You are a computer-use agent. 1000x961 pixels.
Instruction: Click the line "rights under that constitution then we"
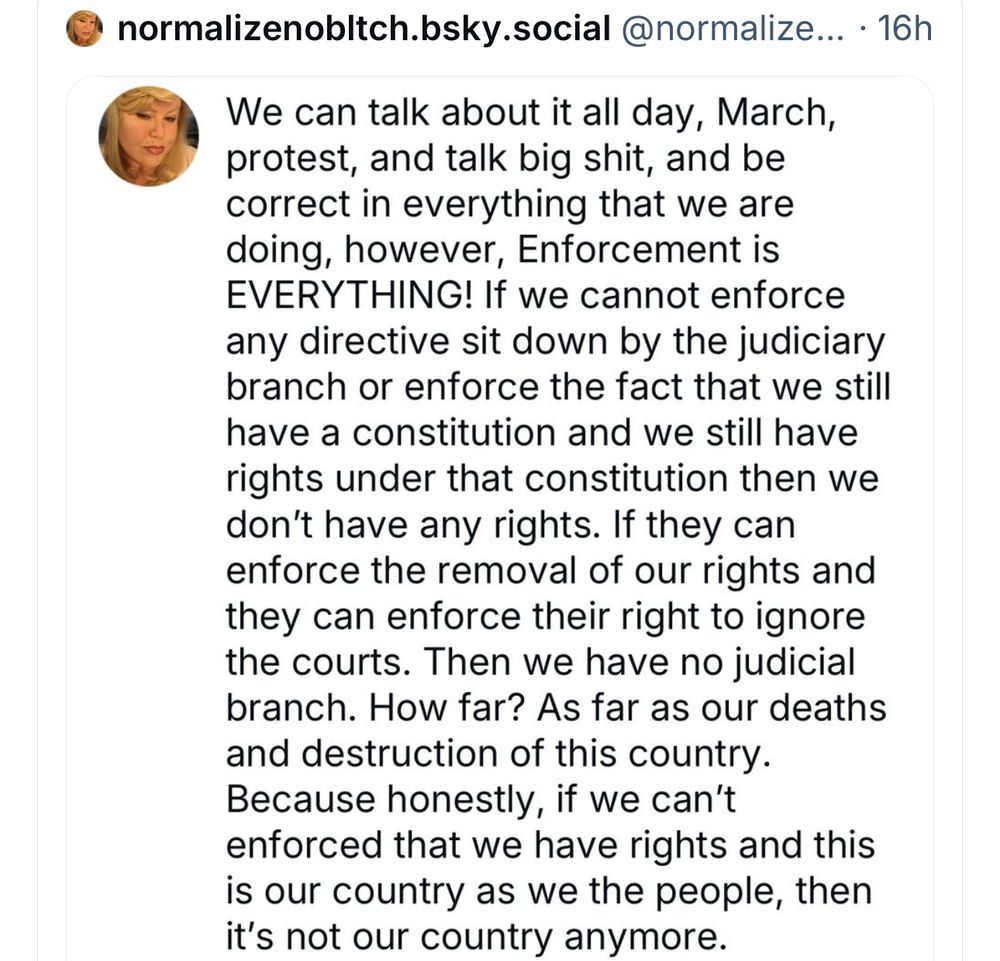pyautogui.click(x=552, y=480)
